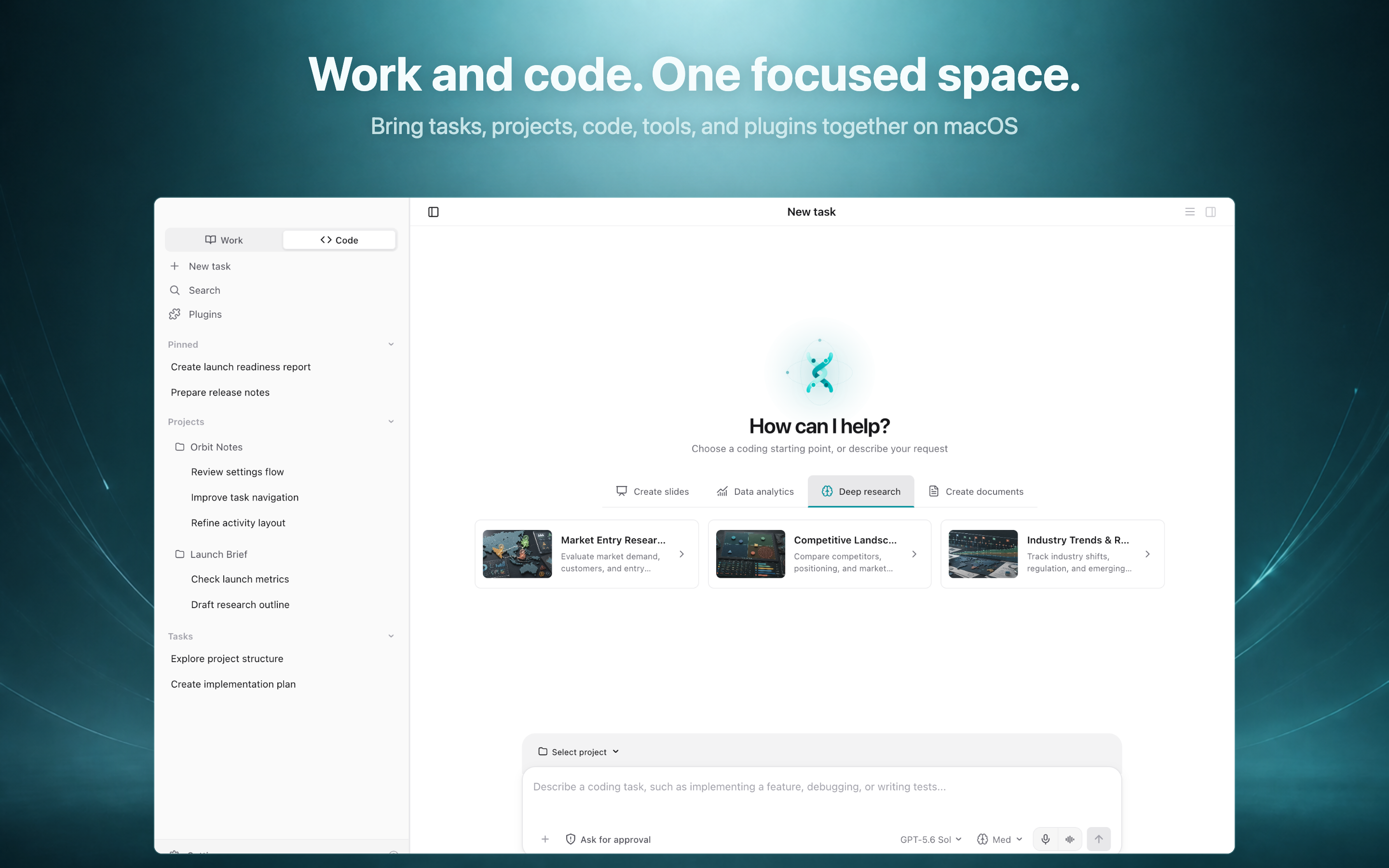Click the Select project folder icon

[x=543, y=751]
